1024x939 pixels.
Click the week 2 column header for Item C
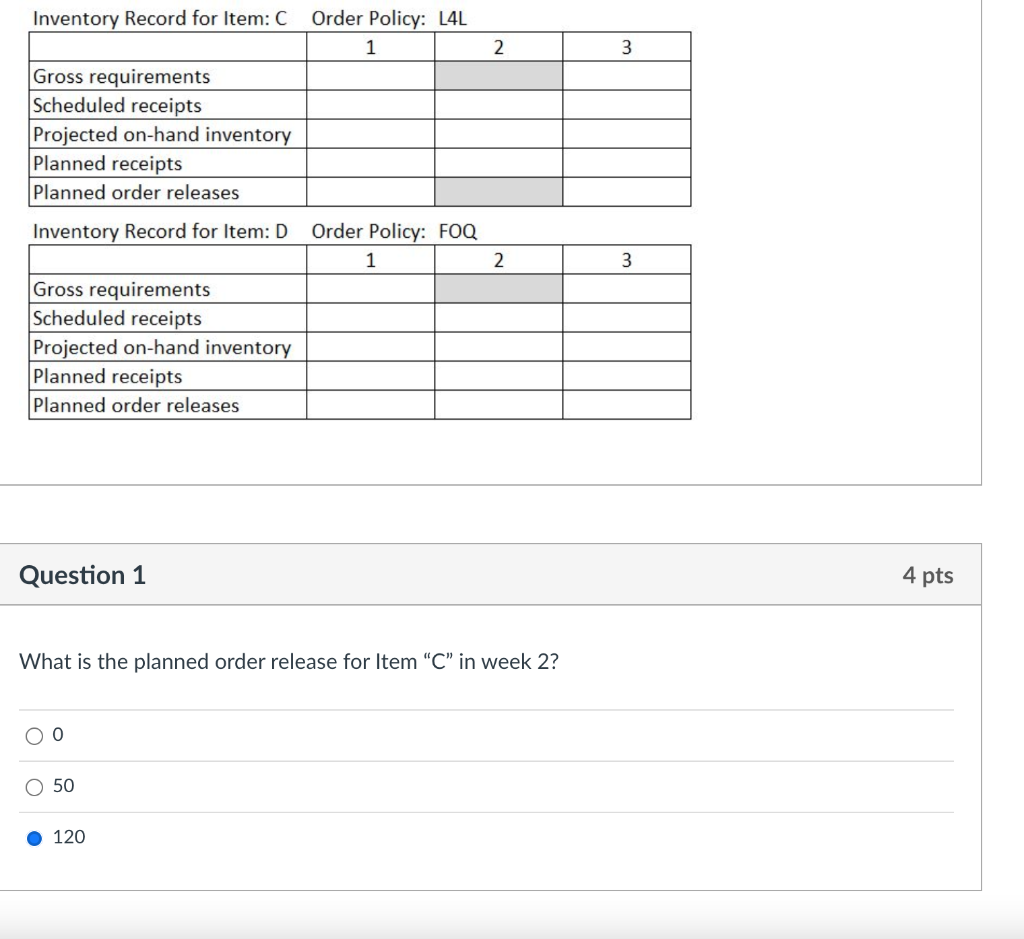click(x=499, y=46)
